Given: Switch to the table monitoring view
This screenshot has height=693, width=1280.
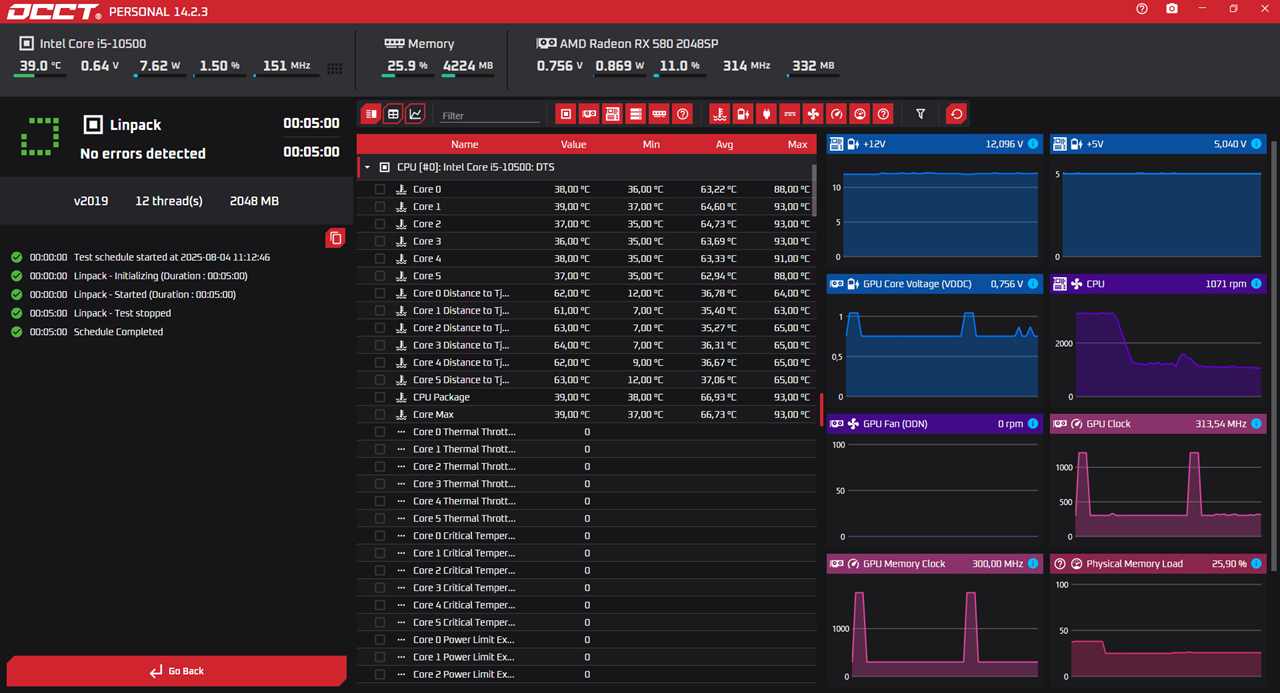Looking at the screenshot, I should tap(393, 114).
